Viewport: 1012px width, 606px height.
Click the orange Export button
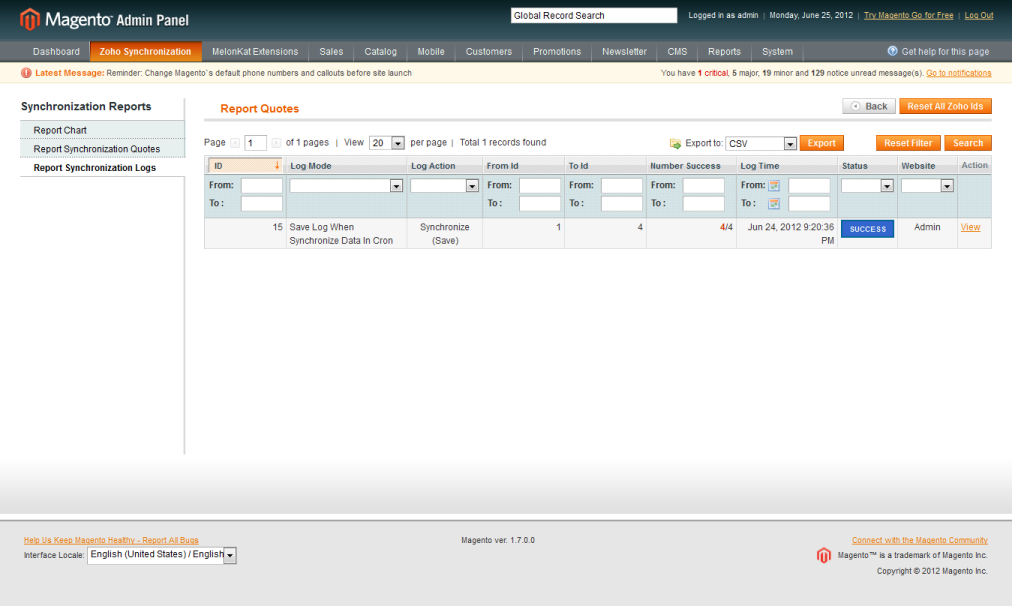pos(822,143)
